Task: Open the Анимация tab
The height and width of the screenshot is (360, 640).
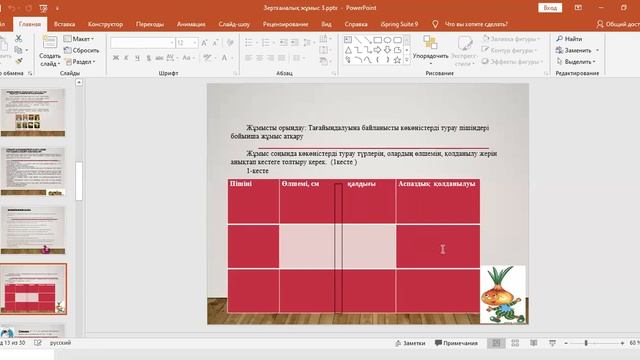Action: (191, 24)
